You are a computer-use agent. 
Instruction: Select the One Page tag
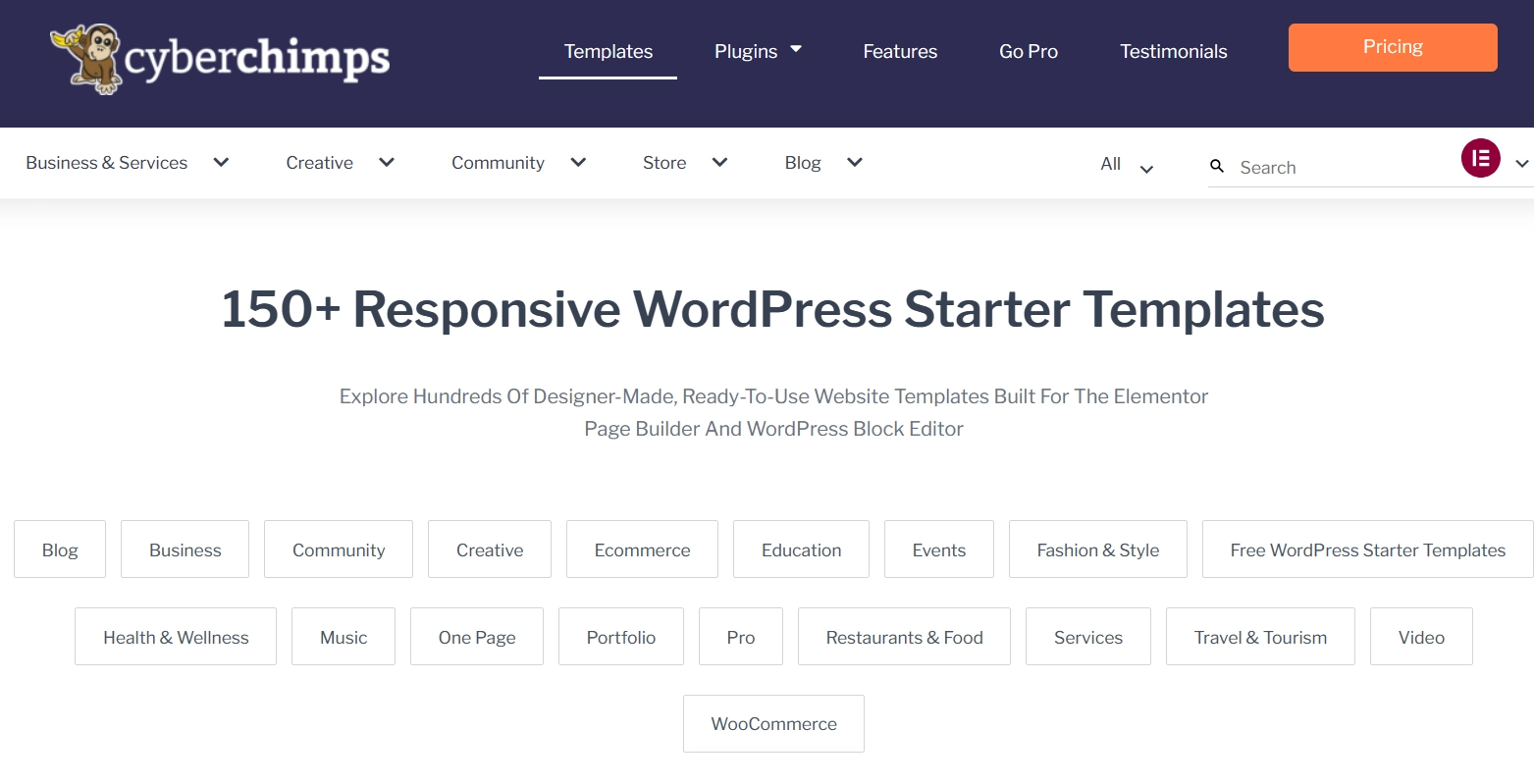[x=477, y=637]
